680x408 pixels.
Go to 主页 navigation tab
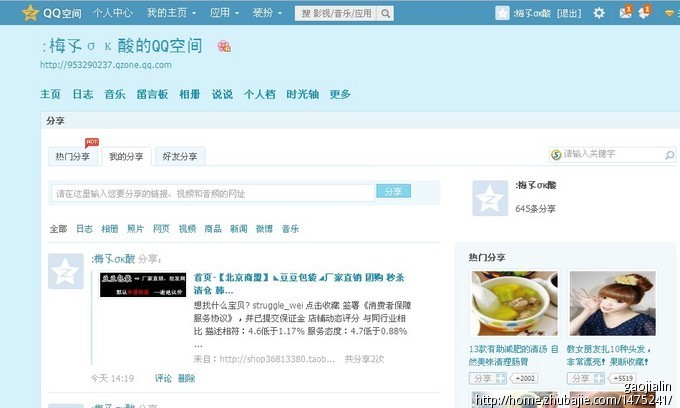coord(50,94)
